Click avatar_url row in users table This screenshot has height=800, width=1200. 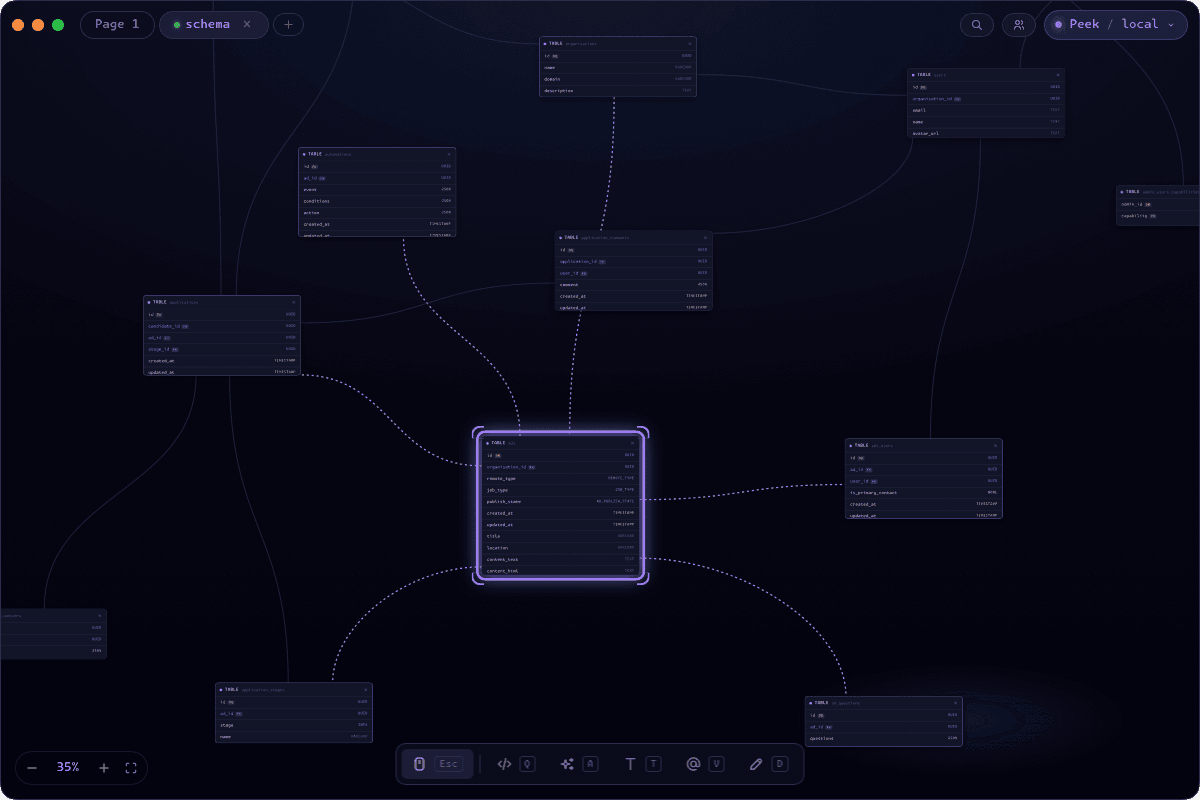coord(986,133)
